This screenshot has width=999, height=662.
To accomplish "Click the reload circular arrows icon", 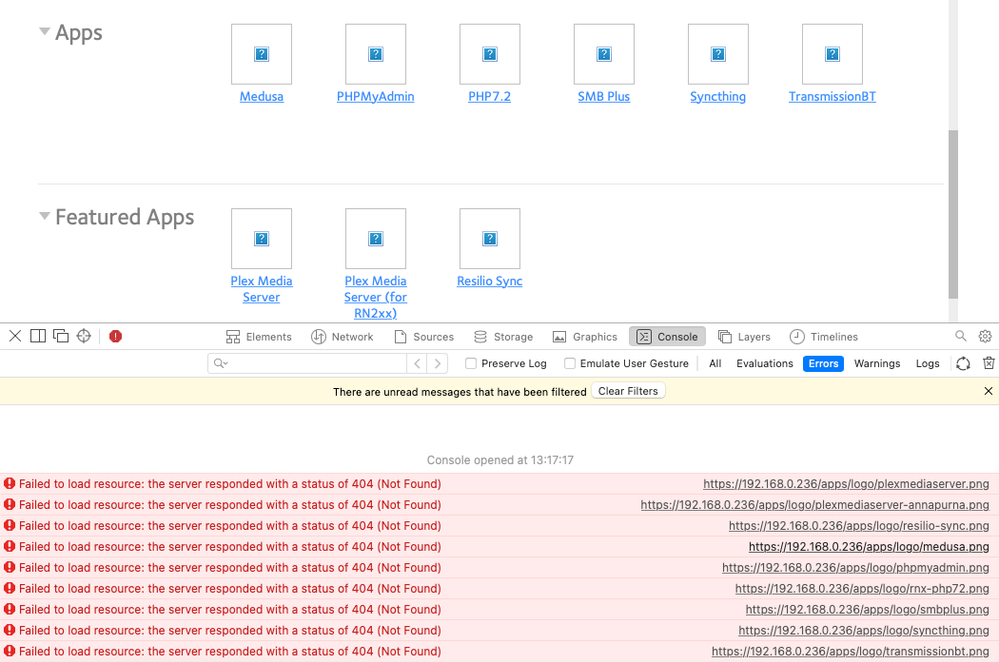I will [x=963, y=363].
